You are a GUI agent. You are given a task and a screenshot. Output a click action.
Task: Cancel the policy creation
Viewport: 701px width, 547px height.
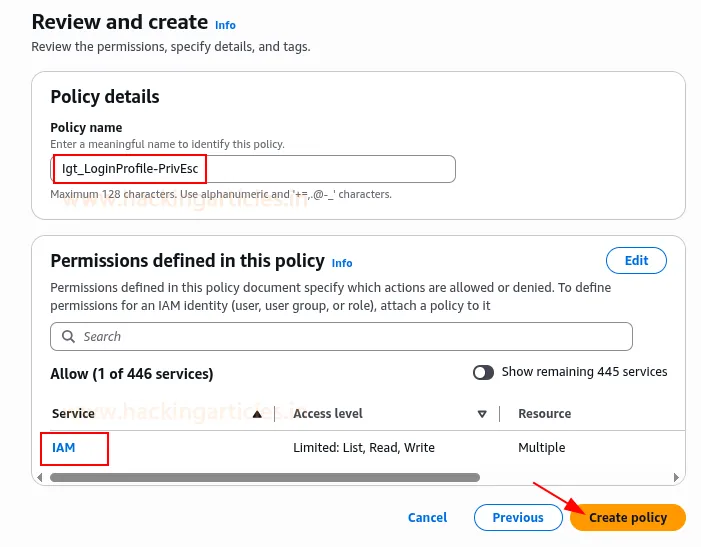pos(427,518)
